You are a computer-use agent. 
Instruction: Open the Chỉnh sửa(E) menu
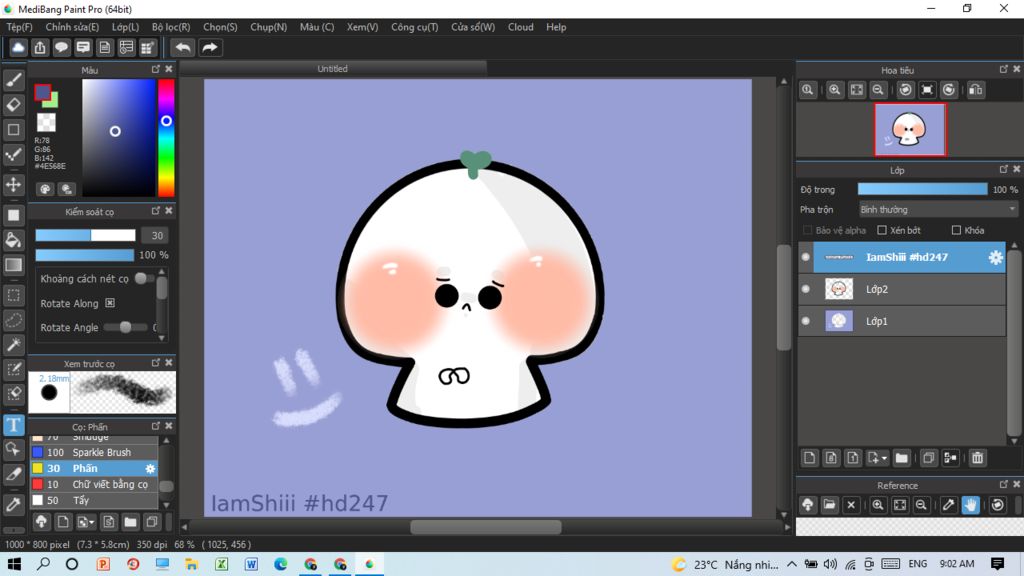tap(72, 27)
